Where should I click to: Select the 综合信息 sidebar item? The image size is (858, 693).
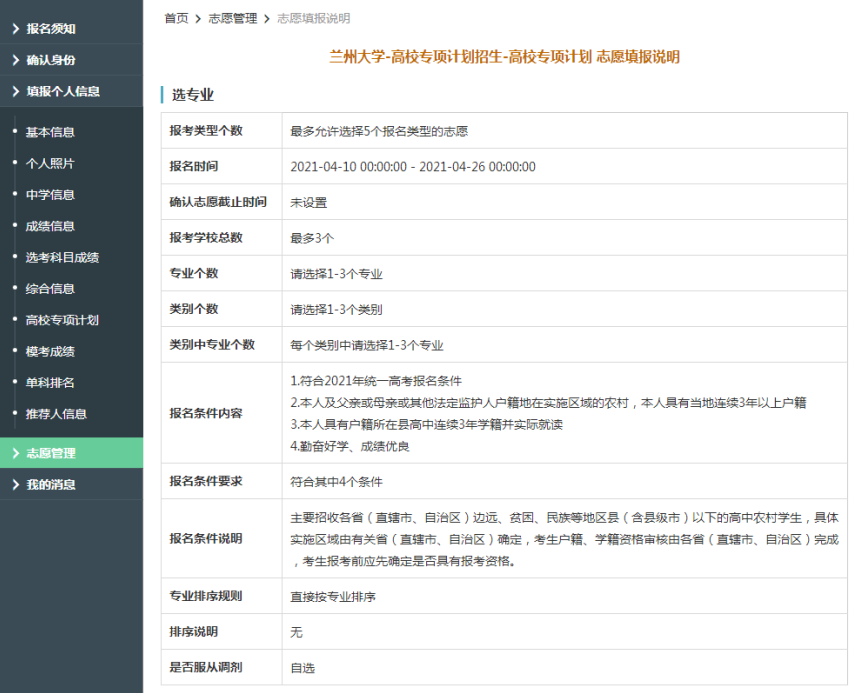(x=50, y=289)
